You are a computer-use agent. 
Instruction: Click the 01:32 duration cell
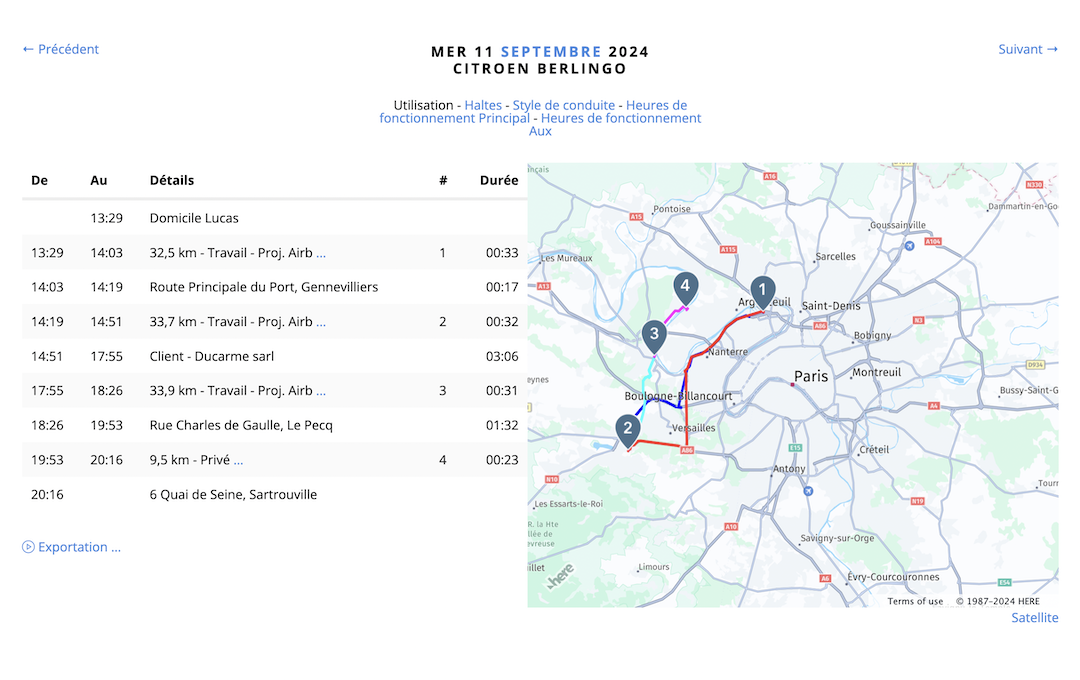point(502,425)
